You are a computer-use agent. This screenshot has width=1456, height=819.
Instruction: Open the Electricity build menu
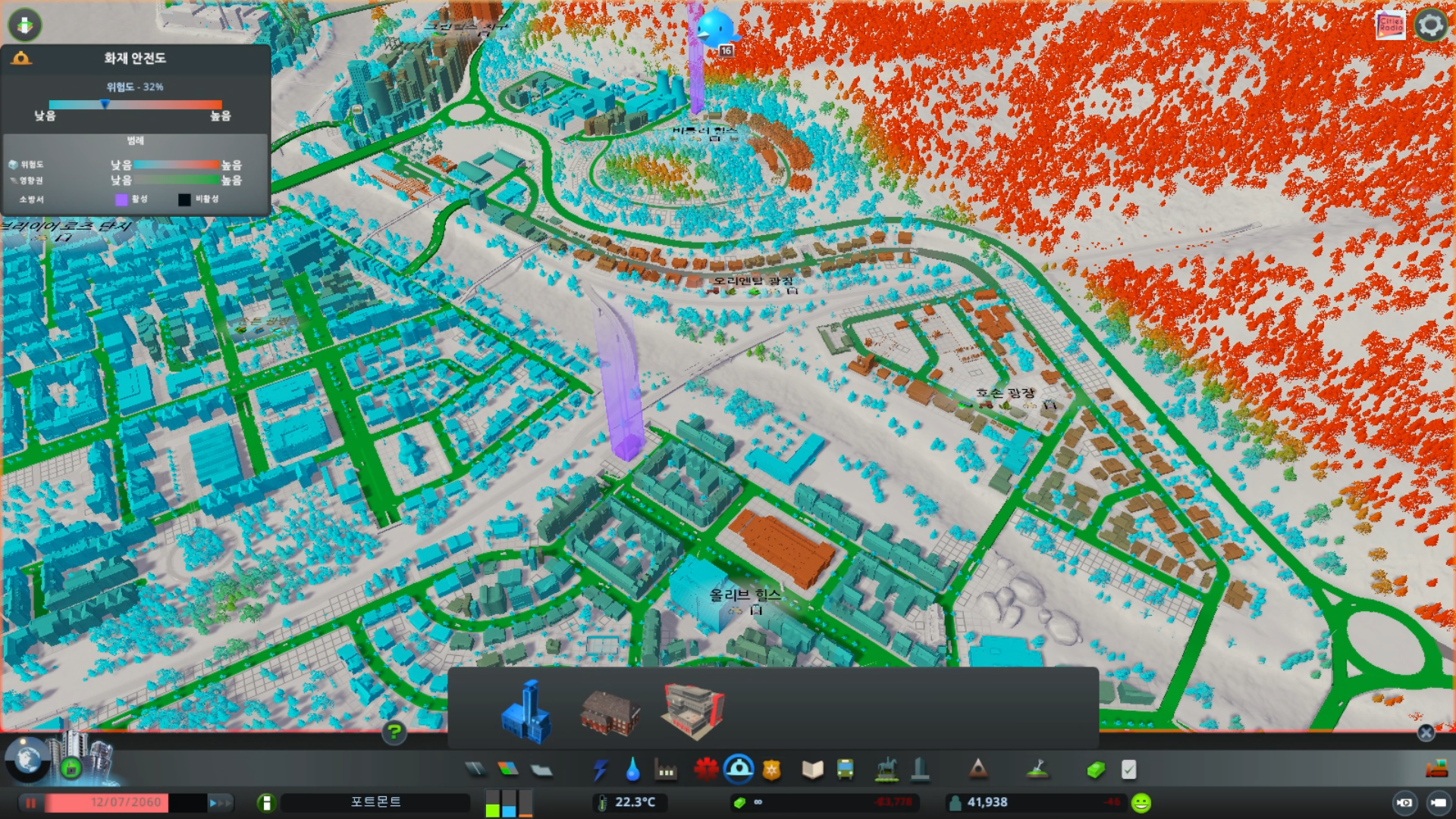pos(601,770)
